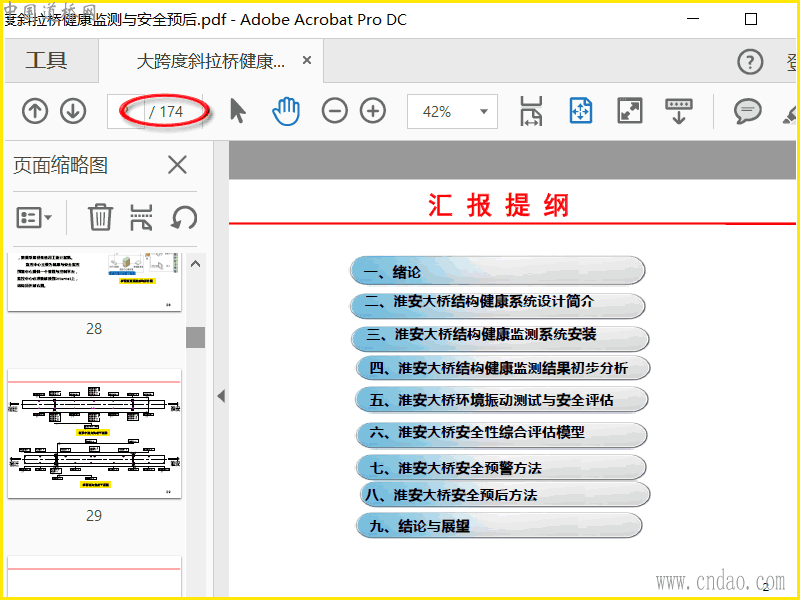This screenshot has width=800, height=600.
Task: Click the thumbnail scrollbar up arrow
Action: [195, 264]
